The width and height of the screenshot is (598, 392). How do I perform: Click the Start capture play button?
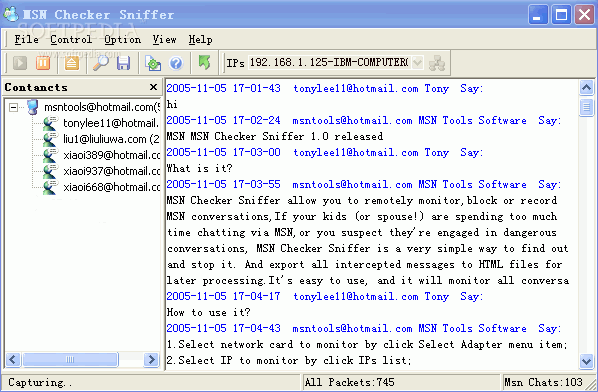point(20,63)
